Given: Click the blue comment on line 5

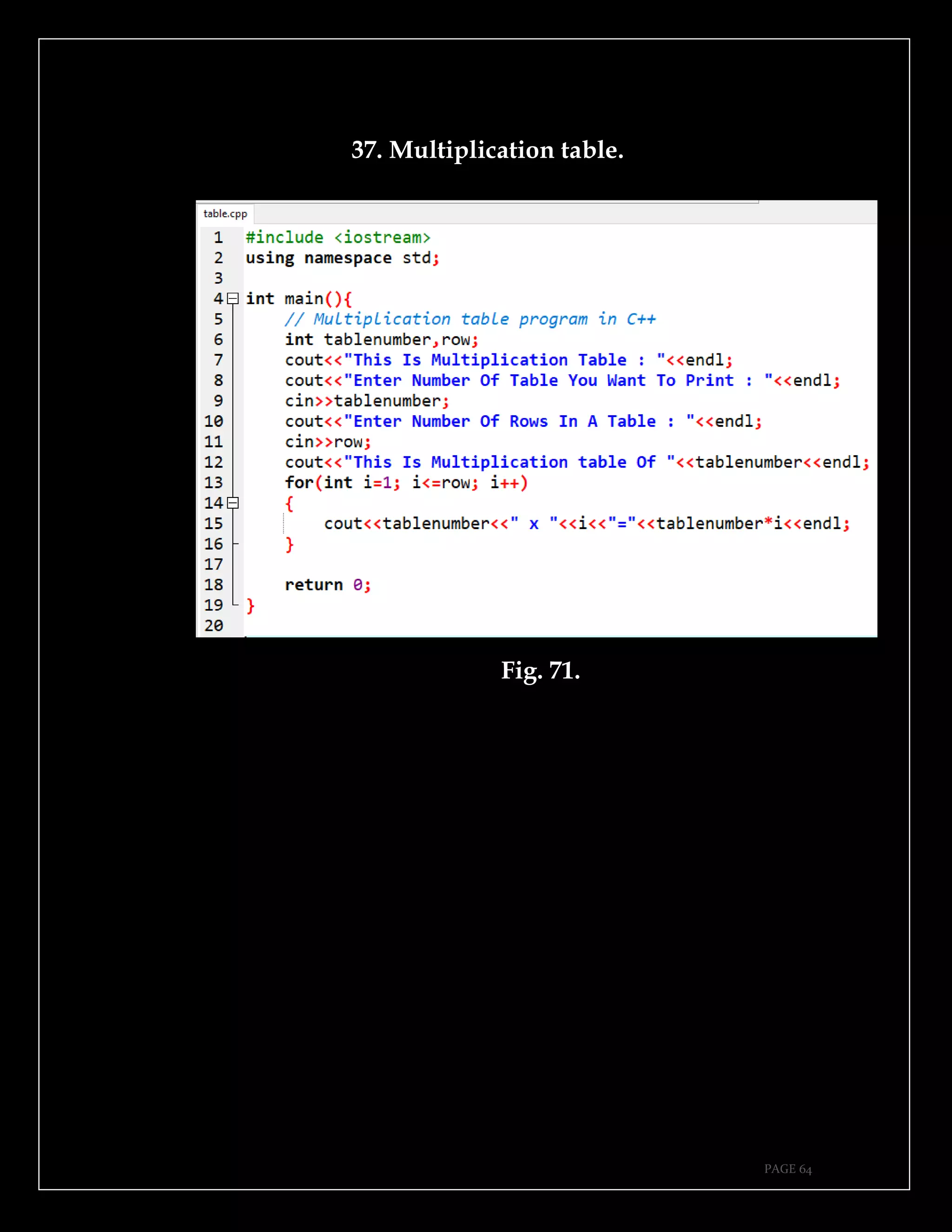Looking at the screenshot, I should click(470, 319).
